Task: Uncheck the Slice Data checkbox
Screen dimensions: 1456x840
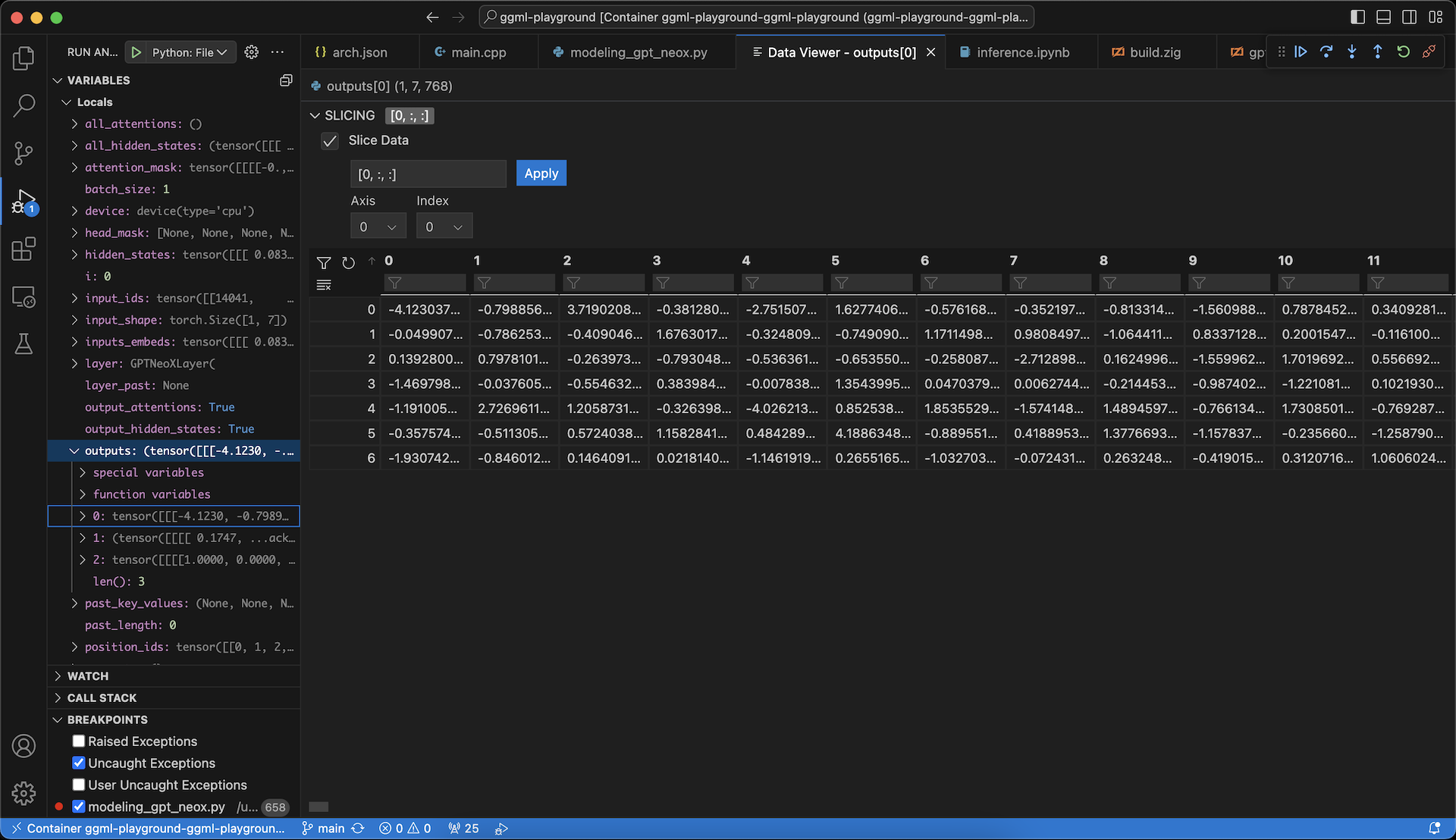Action: [330, 141]
